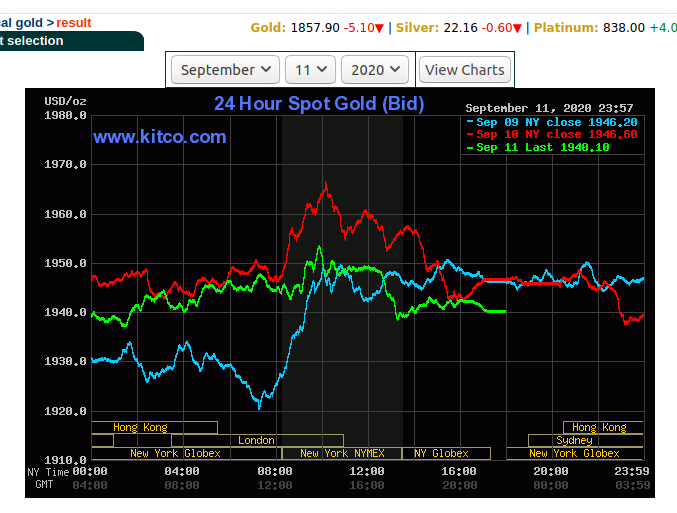Click the "al gold" breadcrumb link
This screenshot has width=677, height=513.
(x=21, y=22)
